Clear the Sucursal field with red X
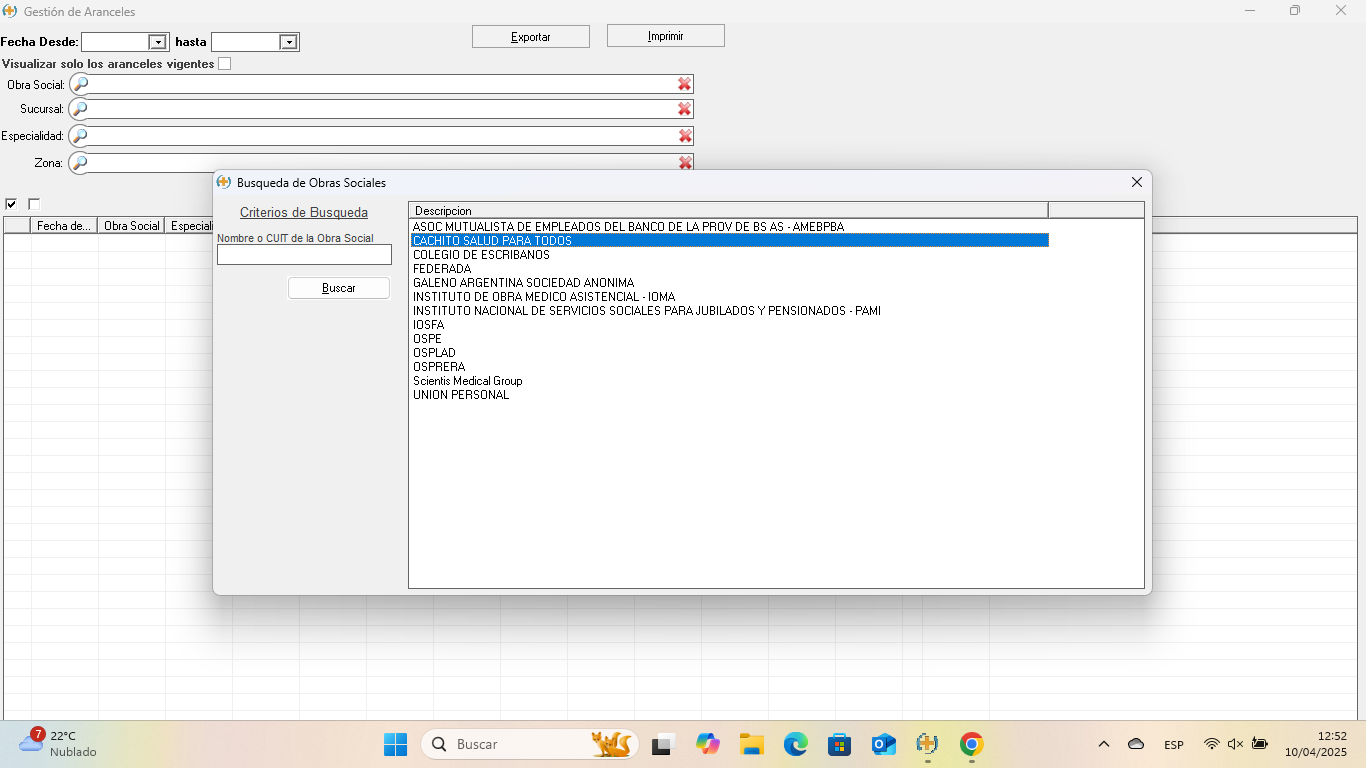The height and width of the screenshot is (768, 1366). click(684, 109)
